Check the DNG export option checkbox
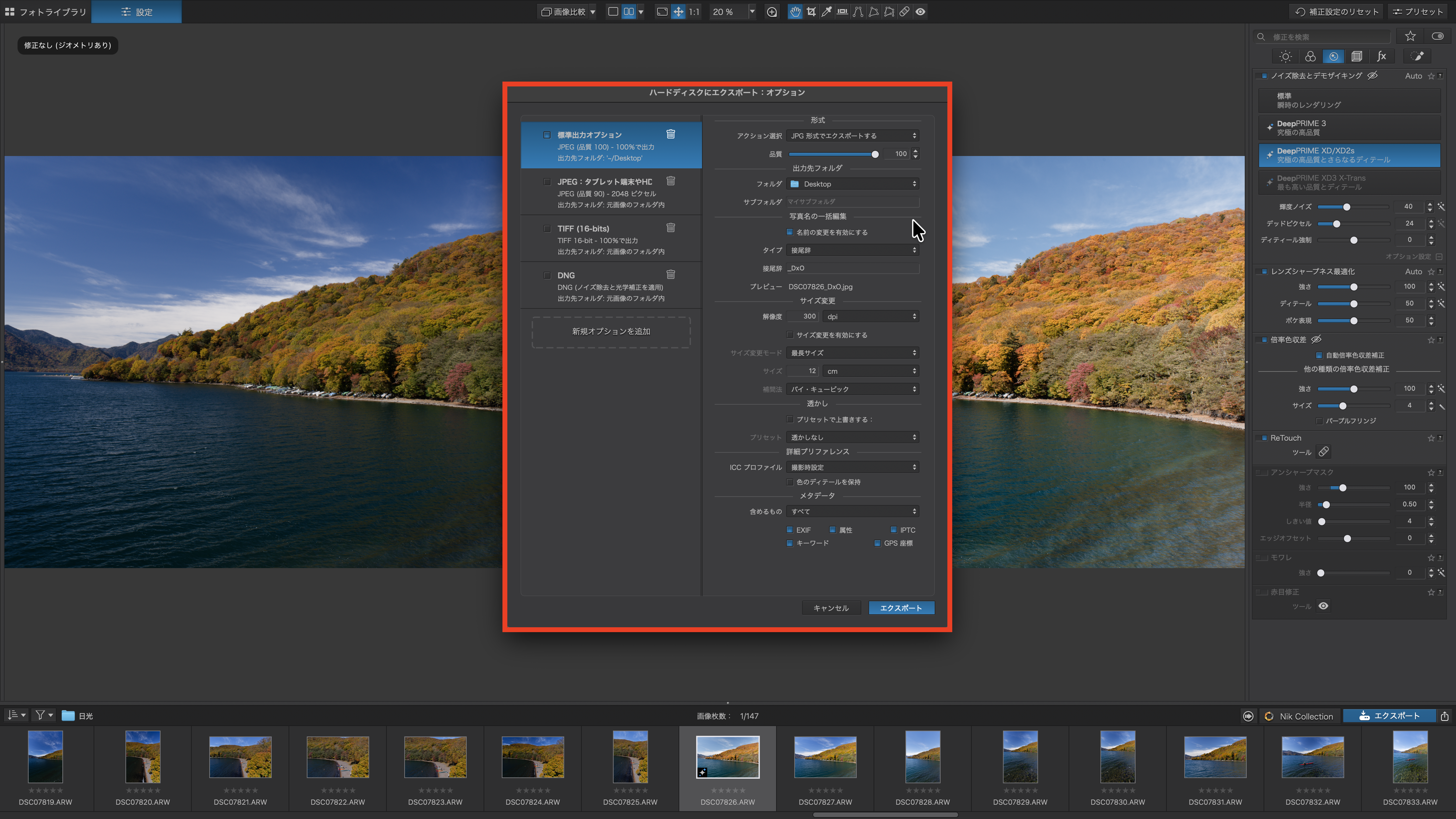1456x819 pixels. pos(547,275)
